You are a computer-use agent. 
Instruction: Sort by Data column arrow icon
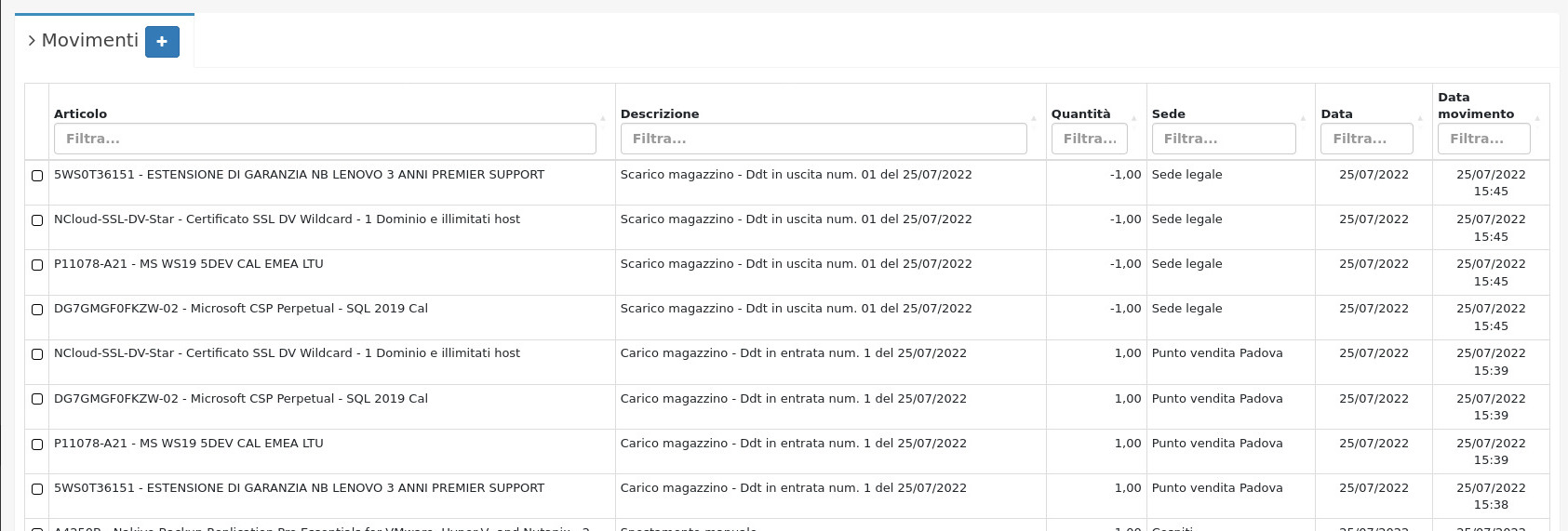click(x=1419, y=118)
